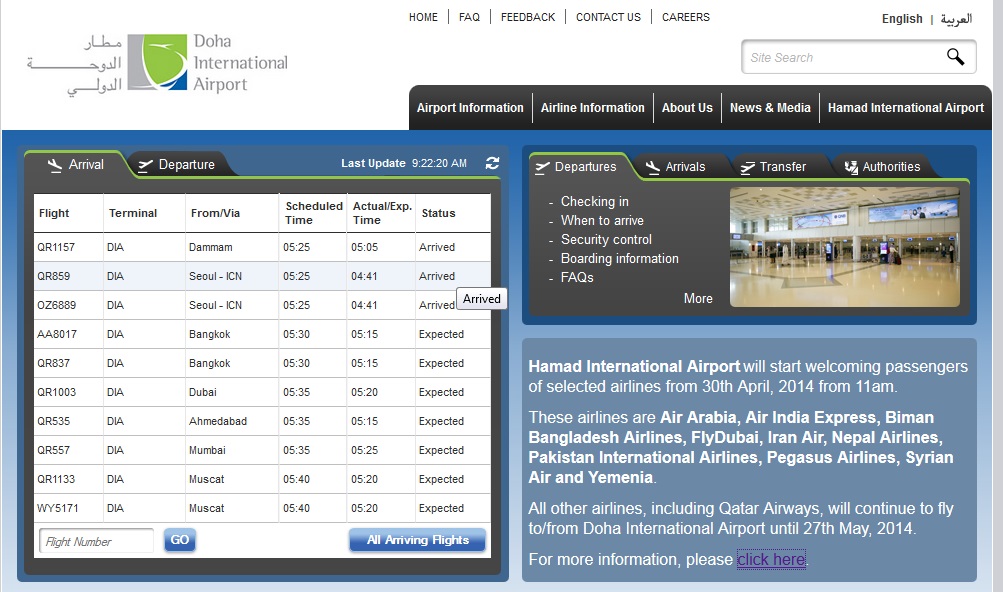Image resolution: width=1003 pixels, height=592 pixels.
Task: Click flight number AA8017
Action: click(x=57, y=334)
